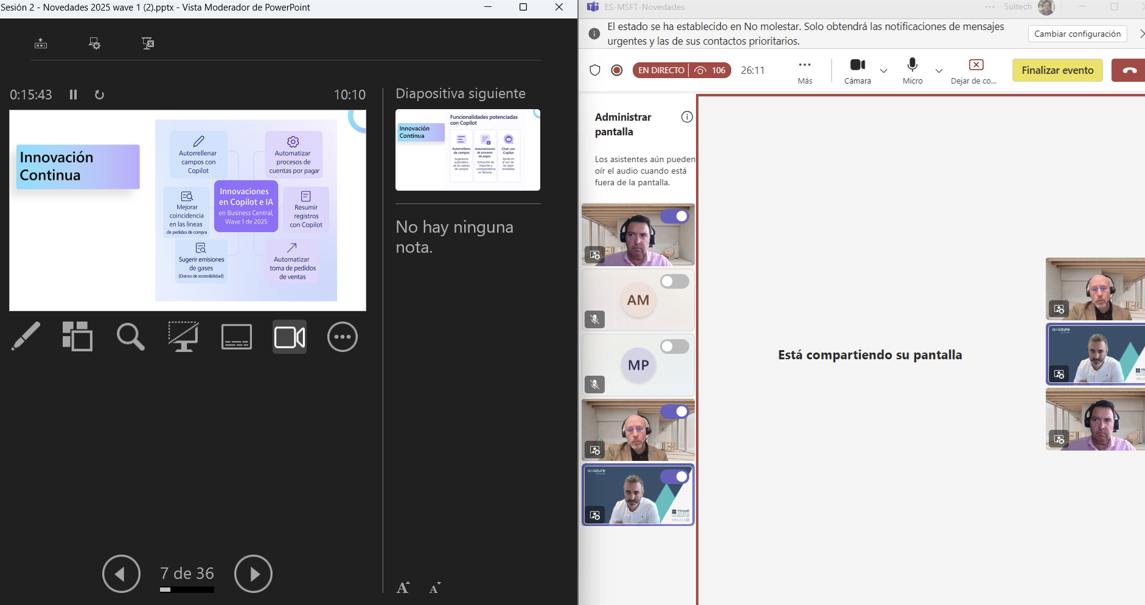The height and width of the screenshot is (605, 1145).
Task: Click the 26:11 meeting duration
Action: pyautogui.click(x=753, y=70)
